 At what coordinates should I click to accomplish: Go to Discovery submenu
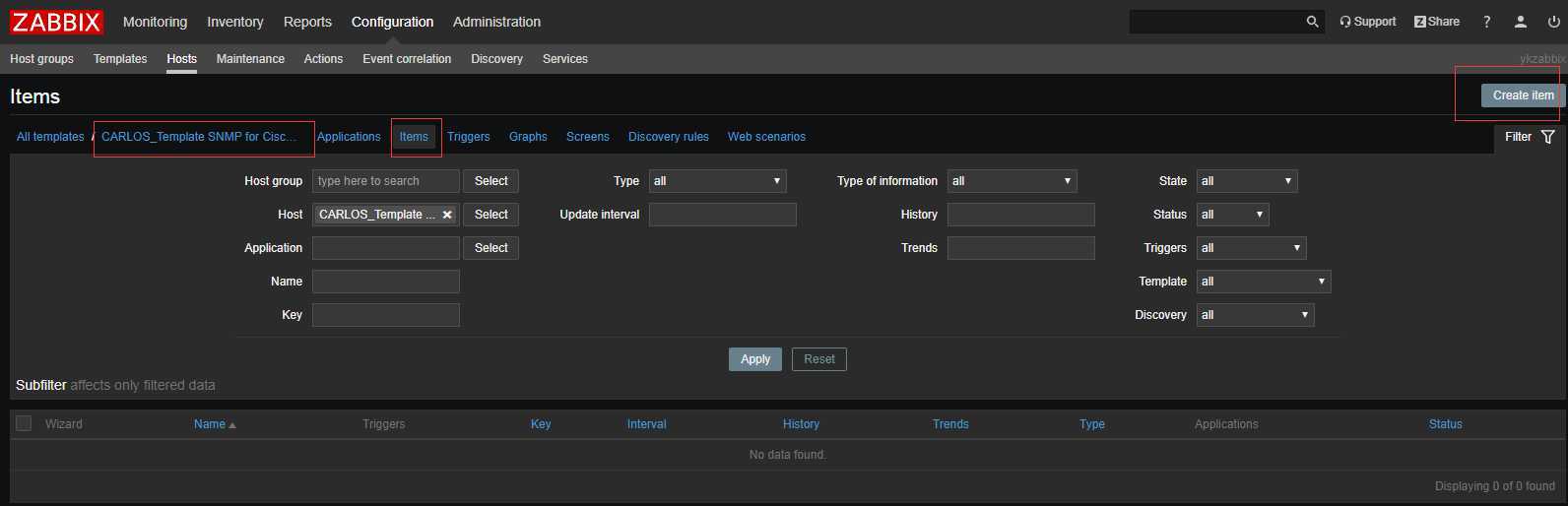point(496,59)
